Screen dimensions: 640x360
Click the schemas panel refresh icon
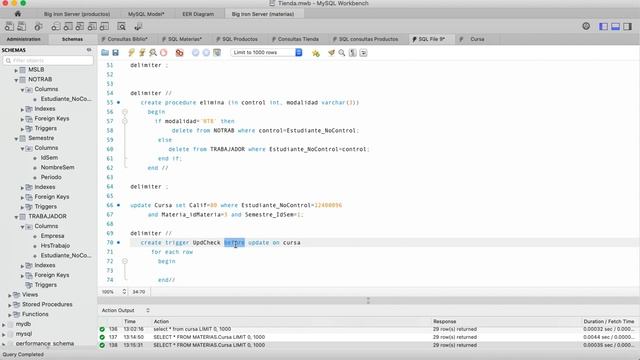(89, 50)
